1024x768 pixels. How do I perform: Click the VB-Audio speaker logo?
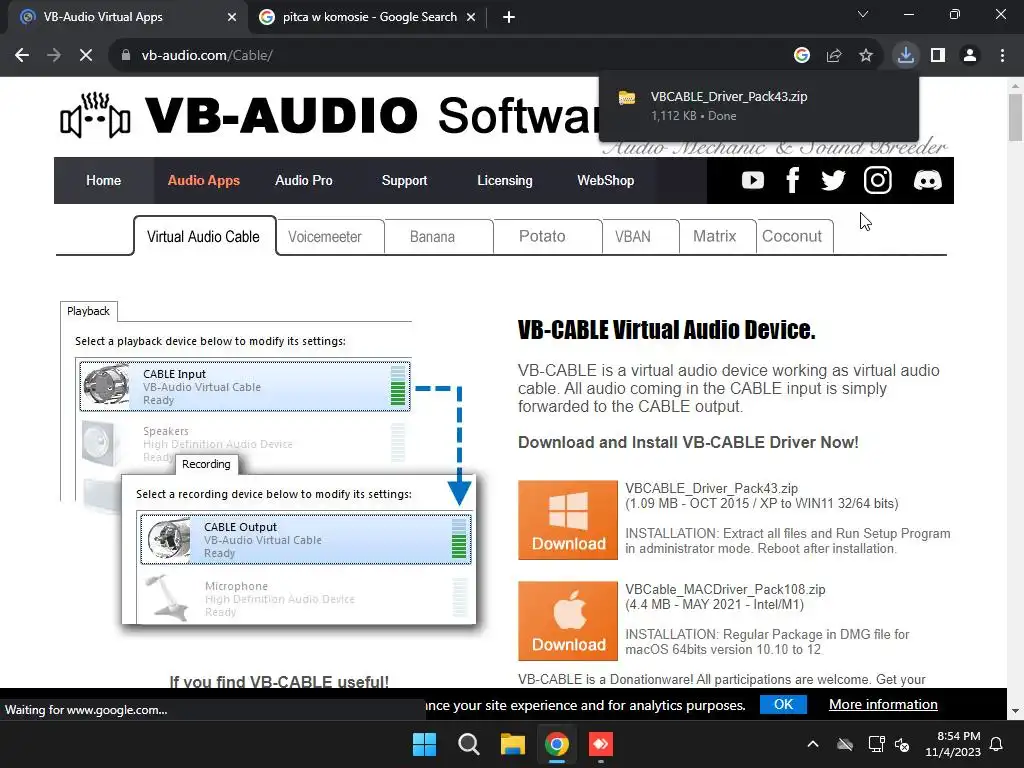[x=95, y=116]
